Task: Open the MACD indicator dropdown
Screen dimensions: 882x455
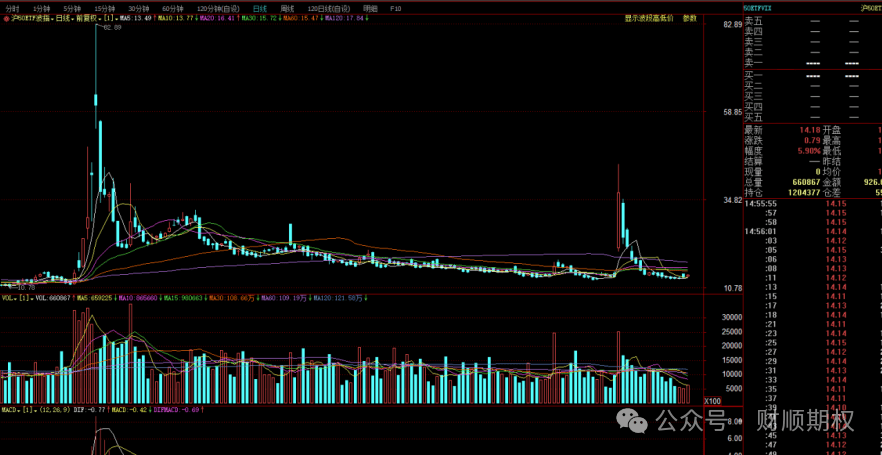Action: (11, 409)
